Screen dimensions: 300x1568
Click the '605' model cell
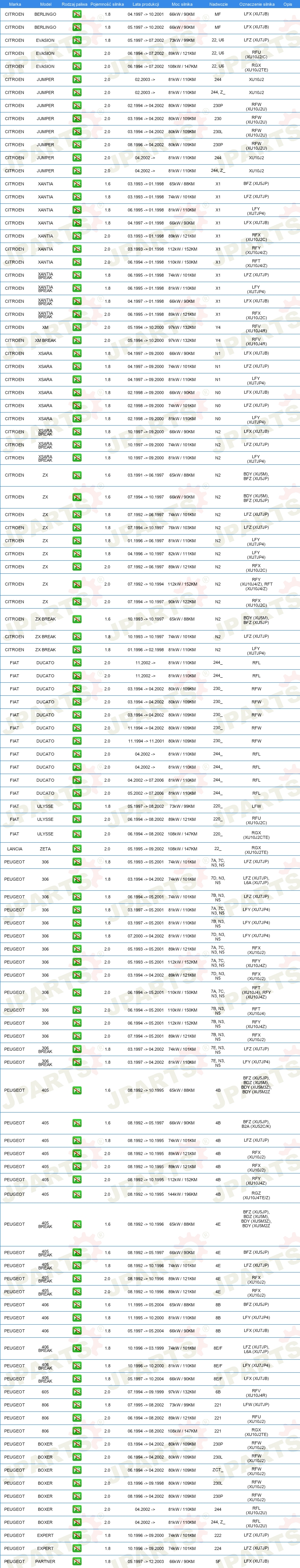pyautogui.click(x=45, y=1391)
